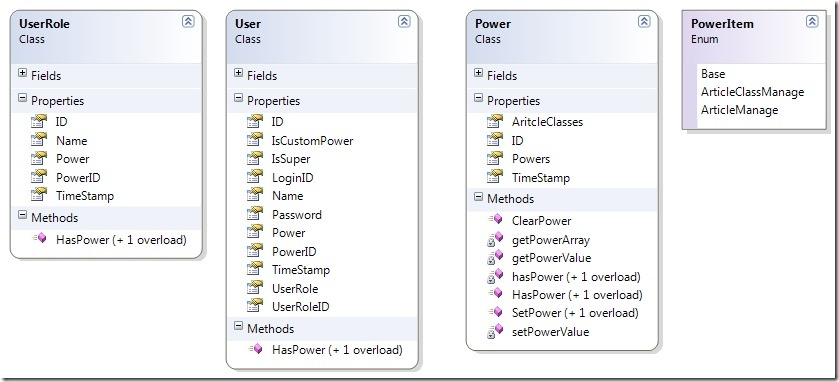Select ID property in Power class
This screenshot has width=839, height=382.
coord(517,141)
